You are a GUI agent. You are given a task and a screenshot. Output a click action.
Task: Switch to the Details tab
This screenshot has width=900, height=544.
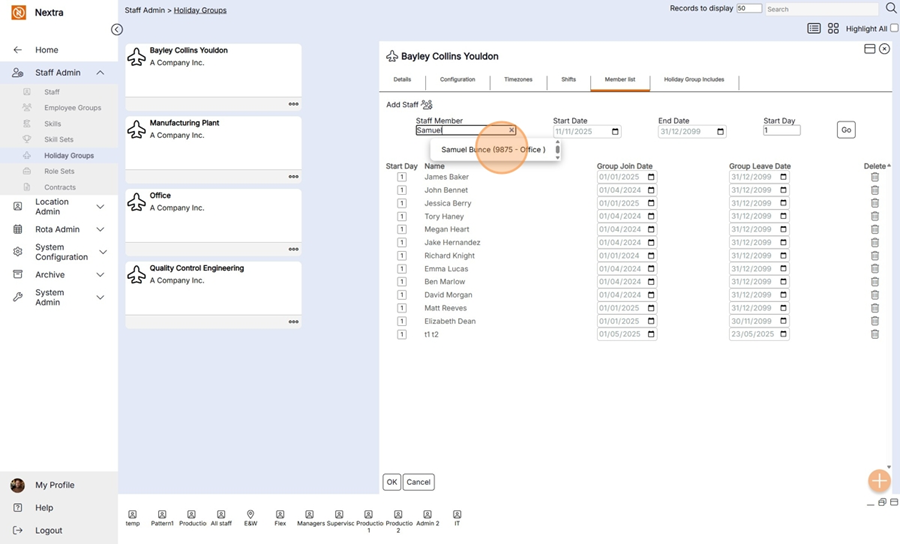(402, 80)
